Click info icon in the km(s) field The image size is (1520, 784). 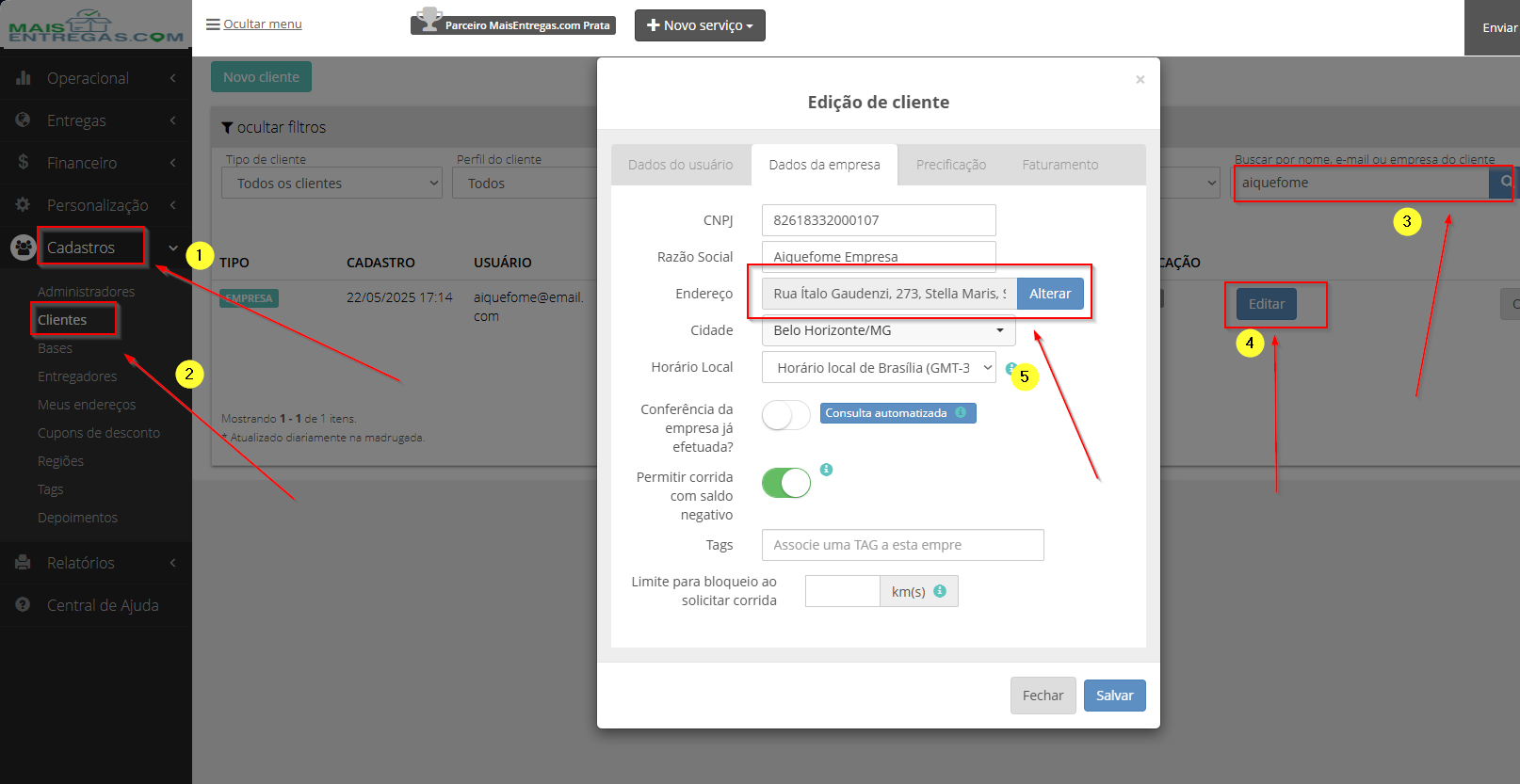pyautogui.click(x=940, y=591)
